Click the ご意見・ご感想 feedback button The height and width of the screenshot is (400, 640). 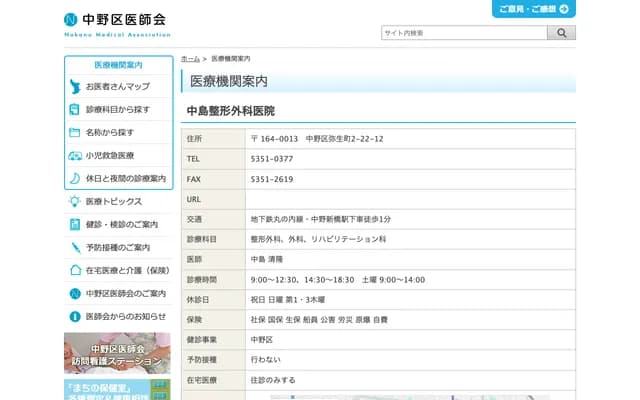(x=533, y=9)
